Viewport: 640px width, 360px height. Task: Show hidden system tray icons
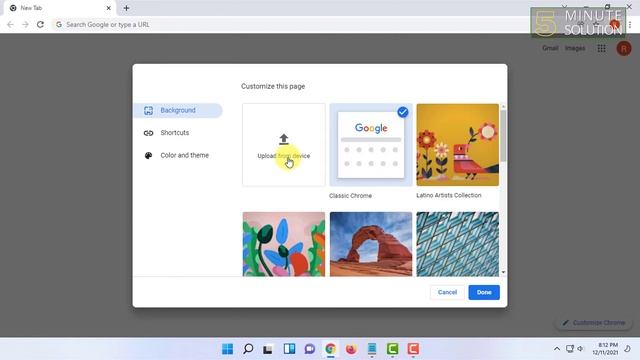click(x=557, y=349)
